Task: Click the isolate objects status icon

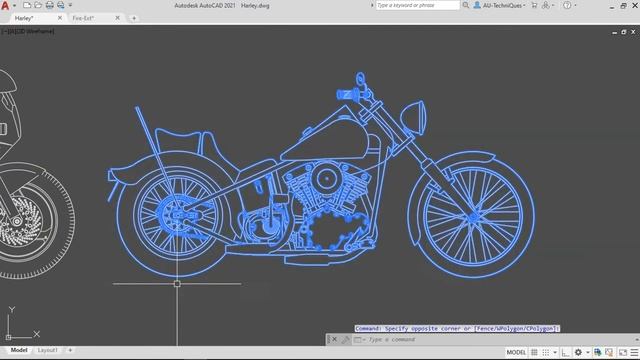Action: tap(609, 352)
